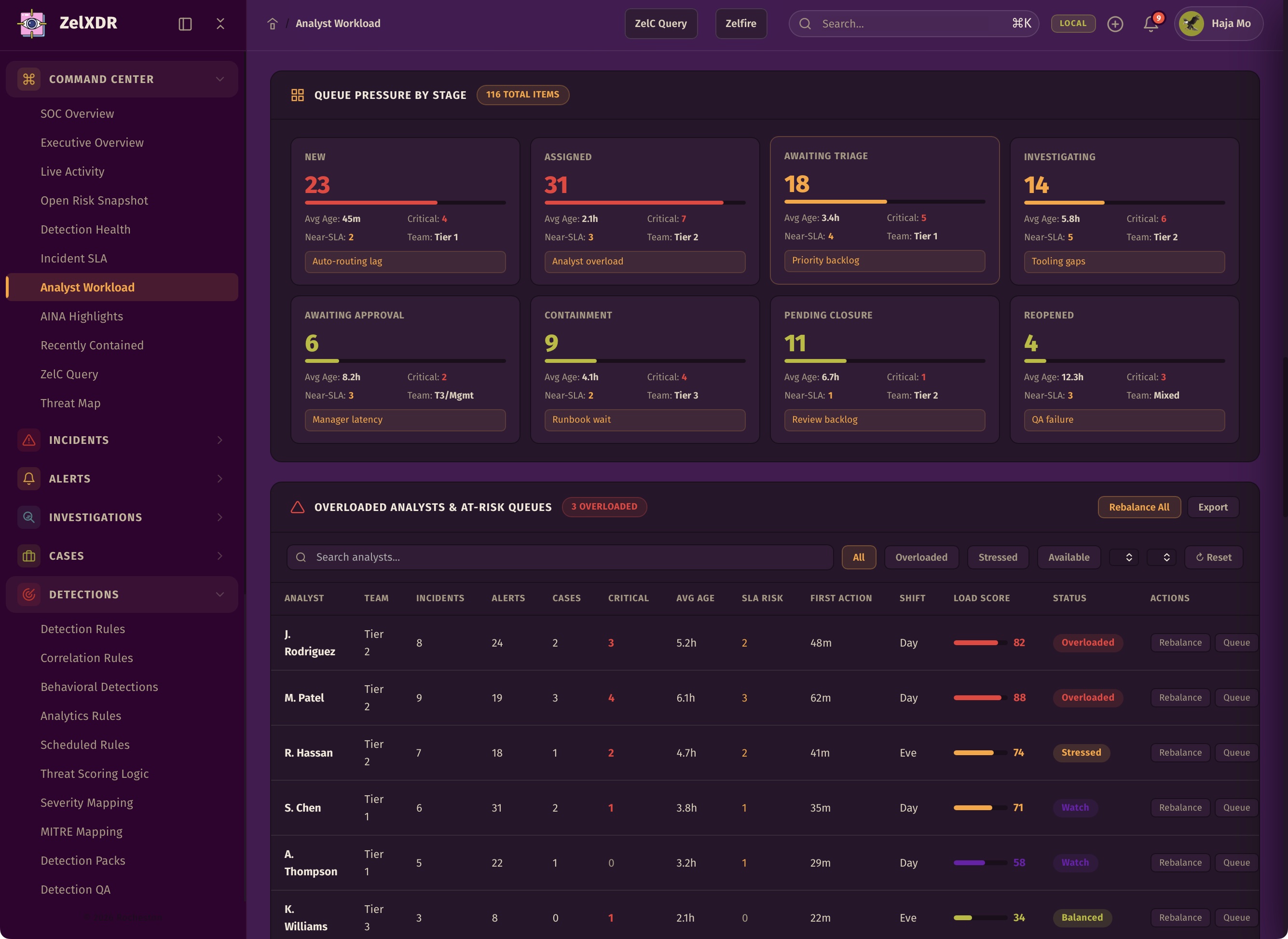The width and height of the screenshot is (1288, 939).
Task: Toggle the sidebar panel layout icon
Action: pos(185,24)
